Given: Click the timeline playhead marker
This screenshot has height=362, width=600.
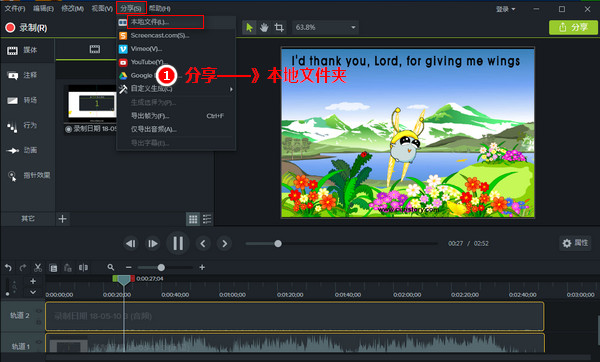Looking at the screenshot, I should pos(123,279).
